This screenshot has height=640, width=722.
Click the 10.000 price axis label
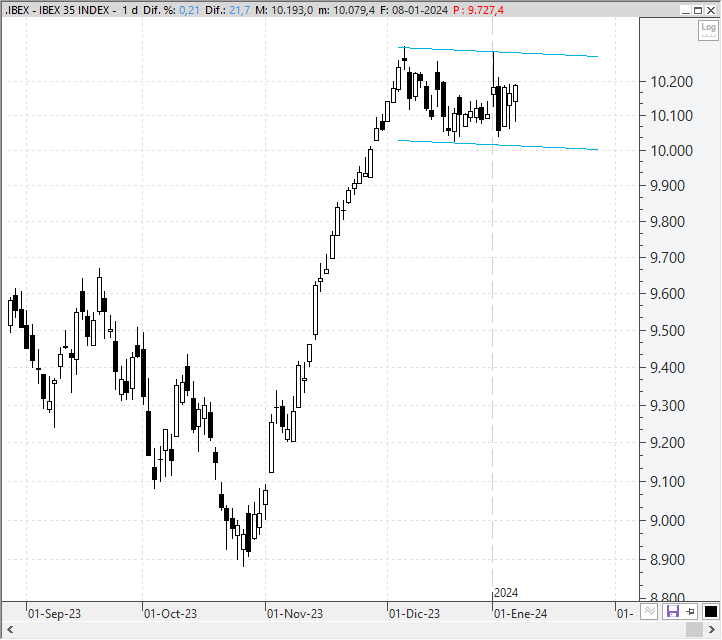[x=671, y=151]
